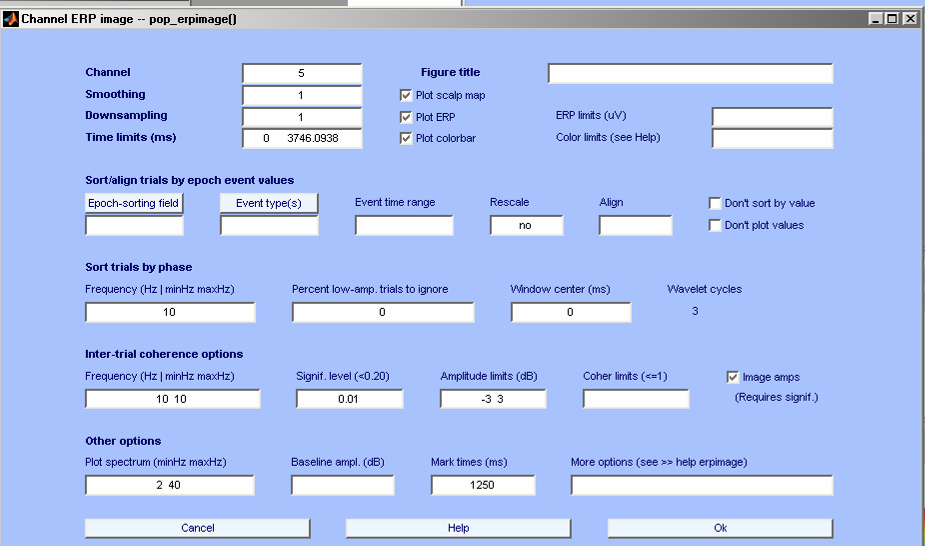Click the Time limits (ms) field

[x=302, y=138]
